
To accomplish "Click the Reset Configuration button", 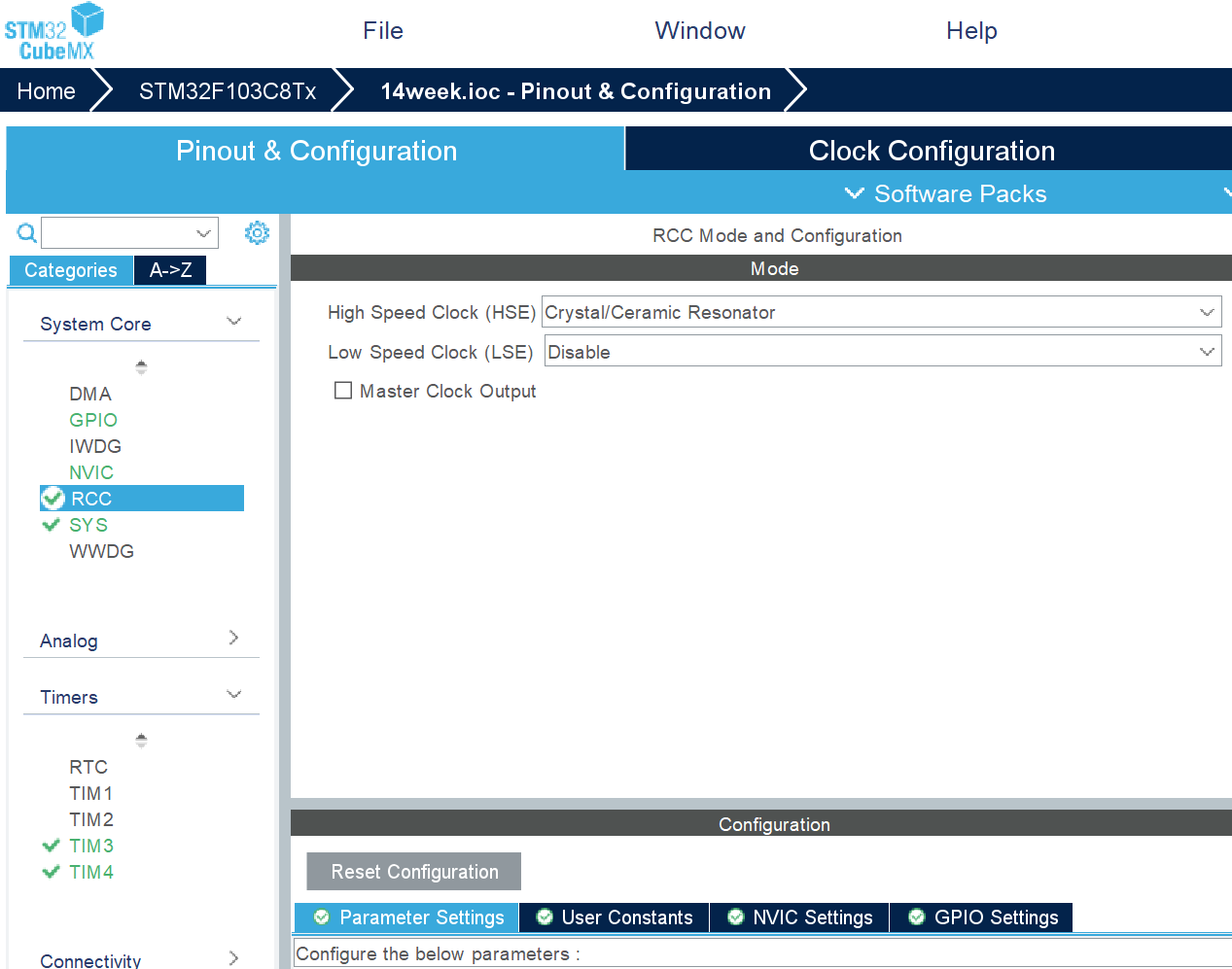I will (414, 872).
